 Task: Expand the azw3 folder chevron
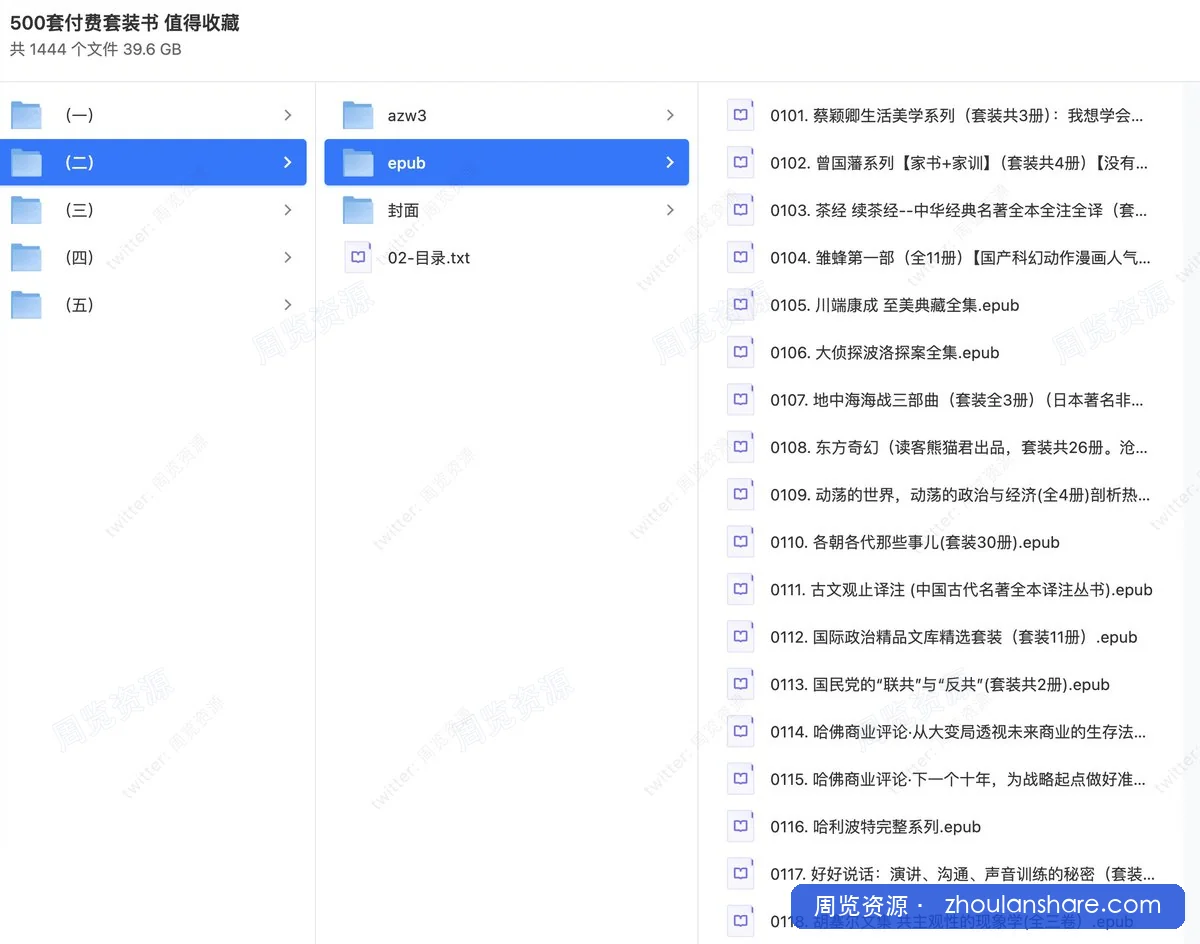coord(670,115)
